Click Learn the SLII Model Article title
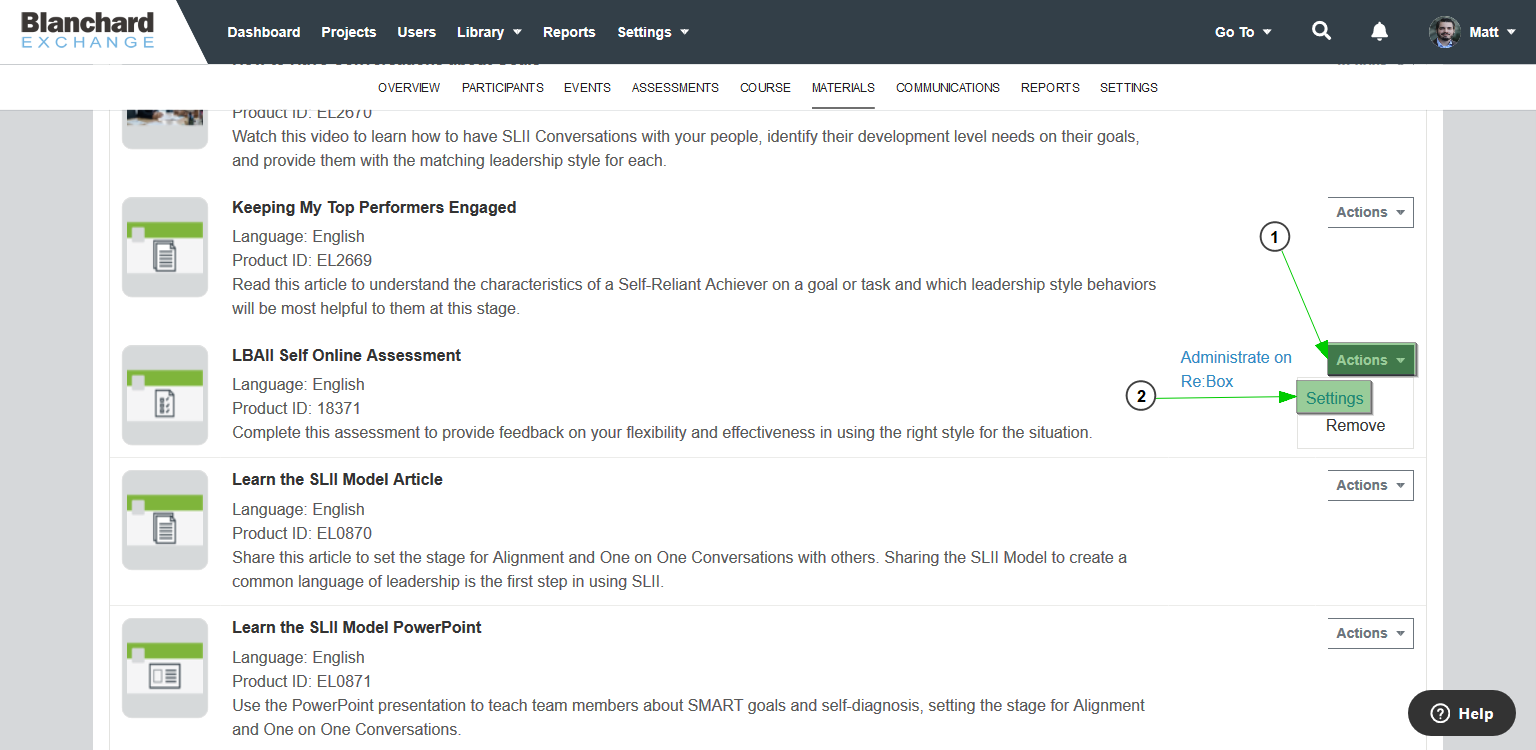Screen dimensions: 1536x750 point(337,479)
